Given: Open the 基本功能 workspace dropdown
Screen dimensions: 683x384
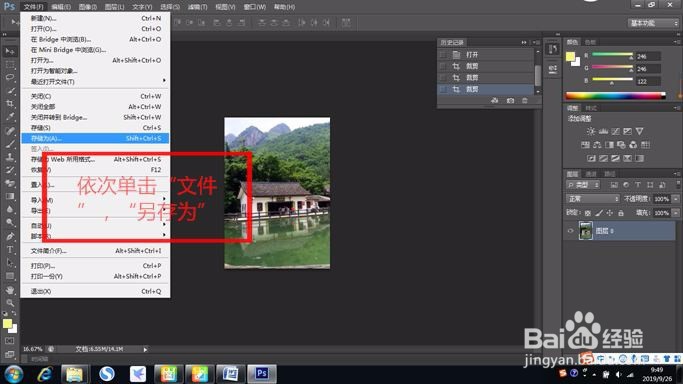Looking at the screenshot, I should coord(653,23).
